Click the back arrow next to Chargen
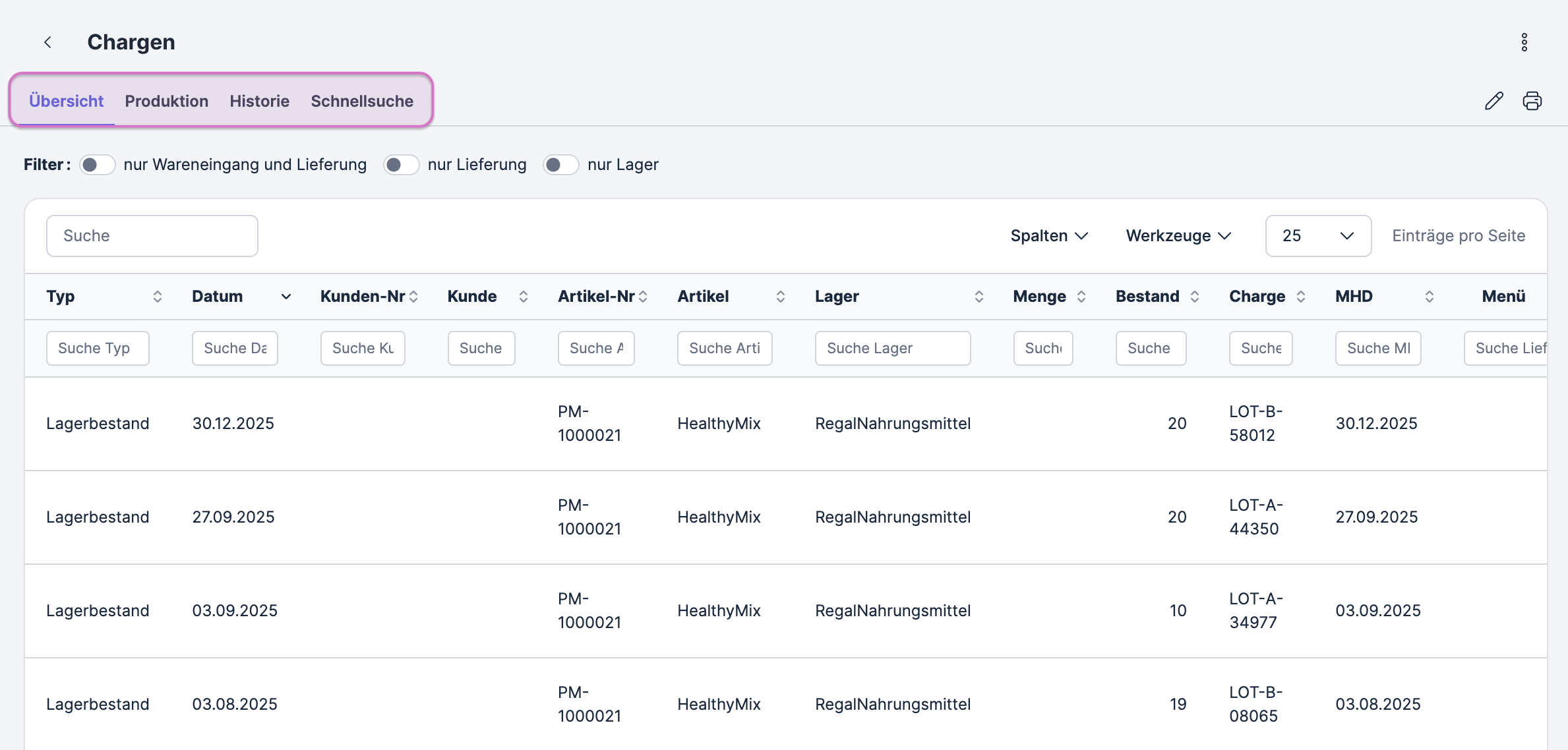 [x=47, y=42]
